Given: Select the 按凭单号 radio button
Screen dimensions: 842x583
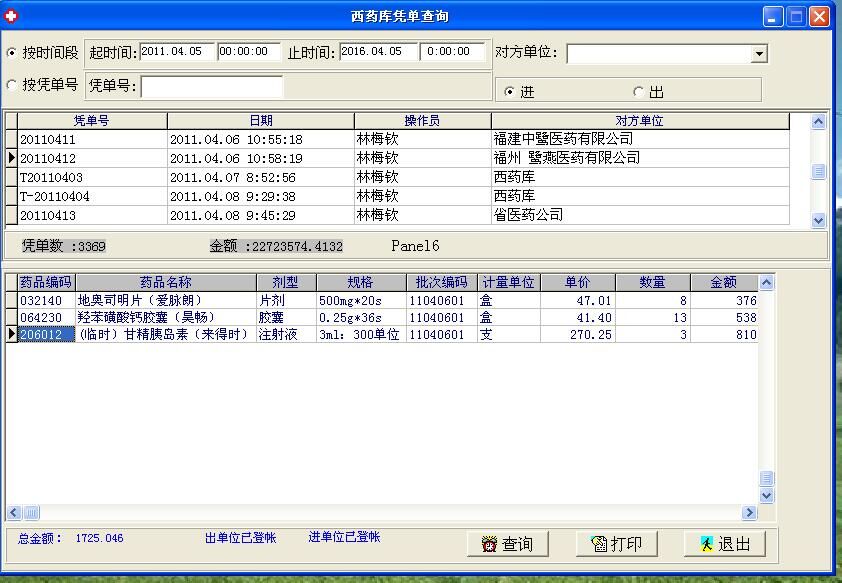Looking at the screenshot, I should (x=11, y=85).
